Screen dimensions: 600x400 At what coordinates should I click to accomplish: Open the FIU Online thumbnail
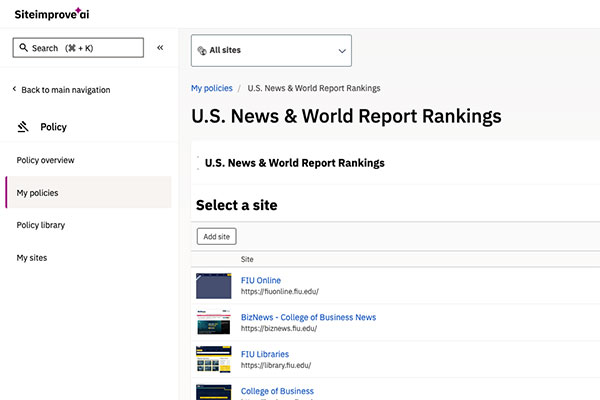(x=214, y=286)
